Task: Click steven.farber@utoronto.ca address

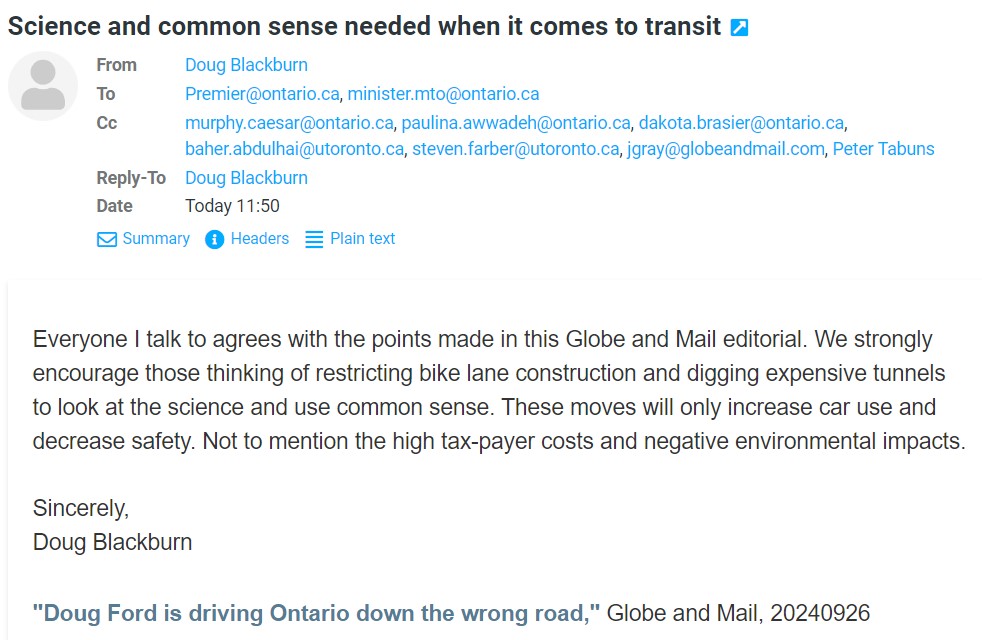Action: [515, 149]
